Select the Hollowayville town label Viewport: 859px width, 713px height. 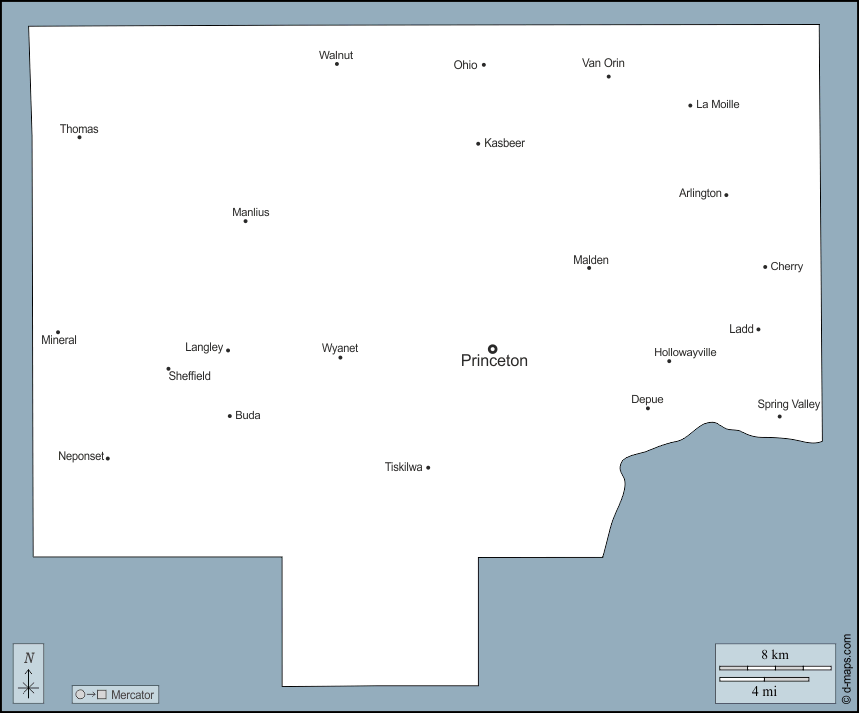[x=685, y=352]
